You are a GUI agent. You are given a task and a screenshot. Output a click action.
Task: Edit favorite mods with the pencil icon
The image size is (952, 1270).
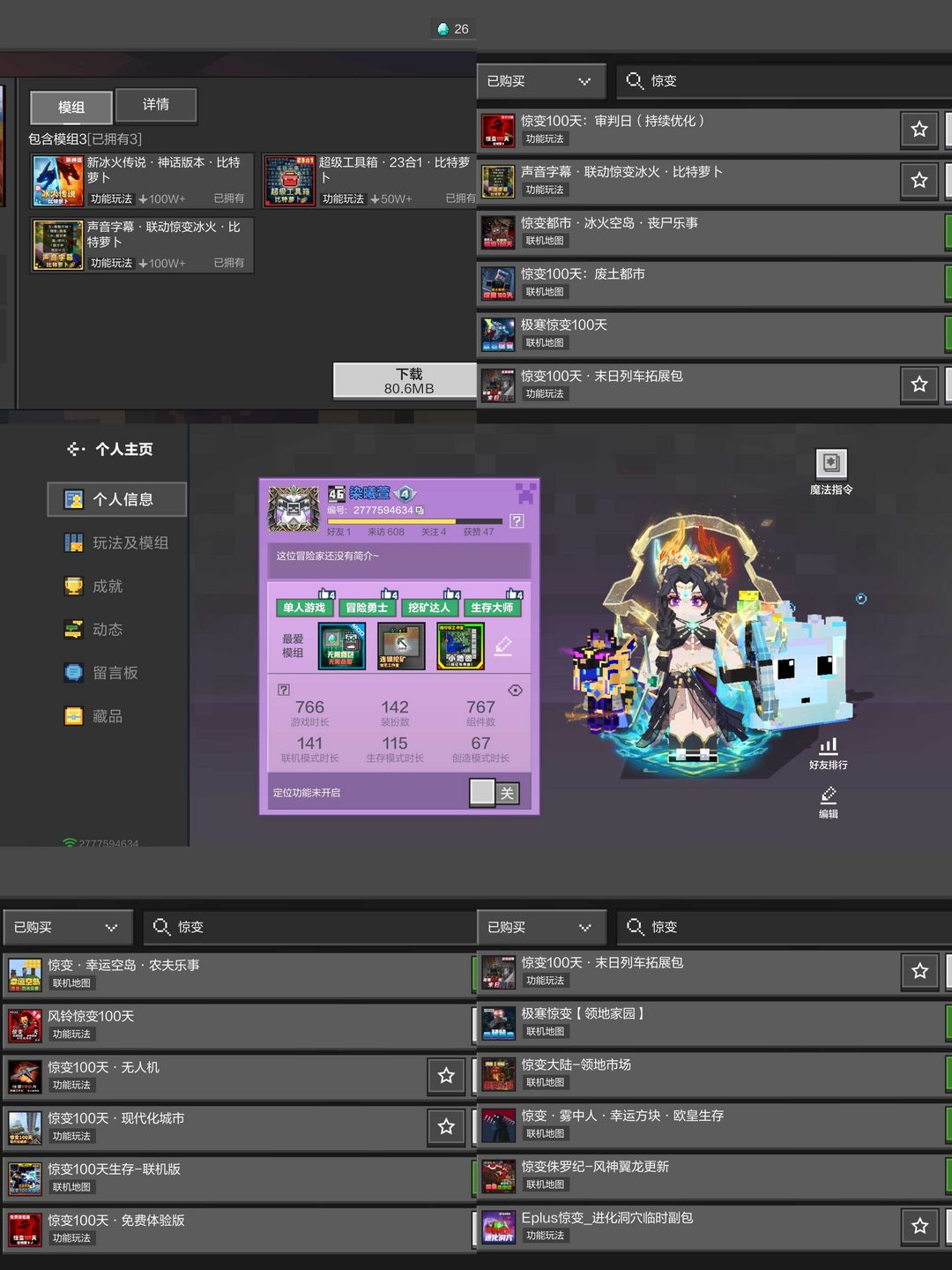click(x=503, y=646)
